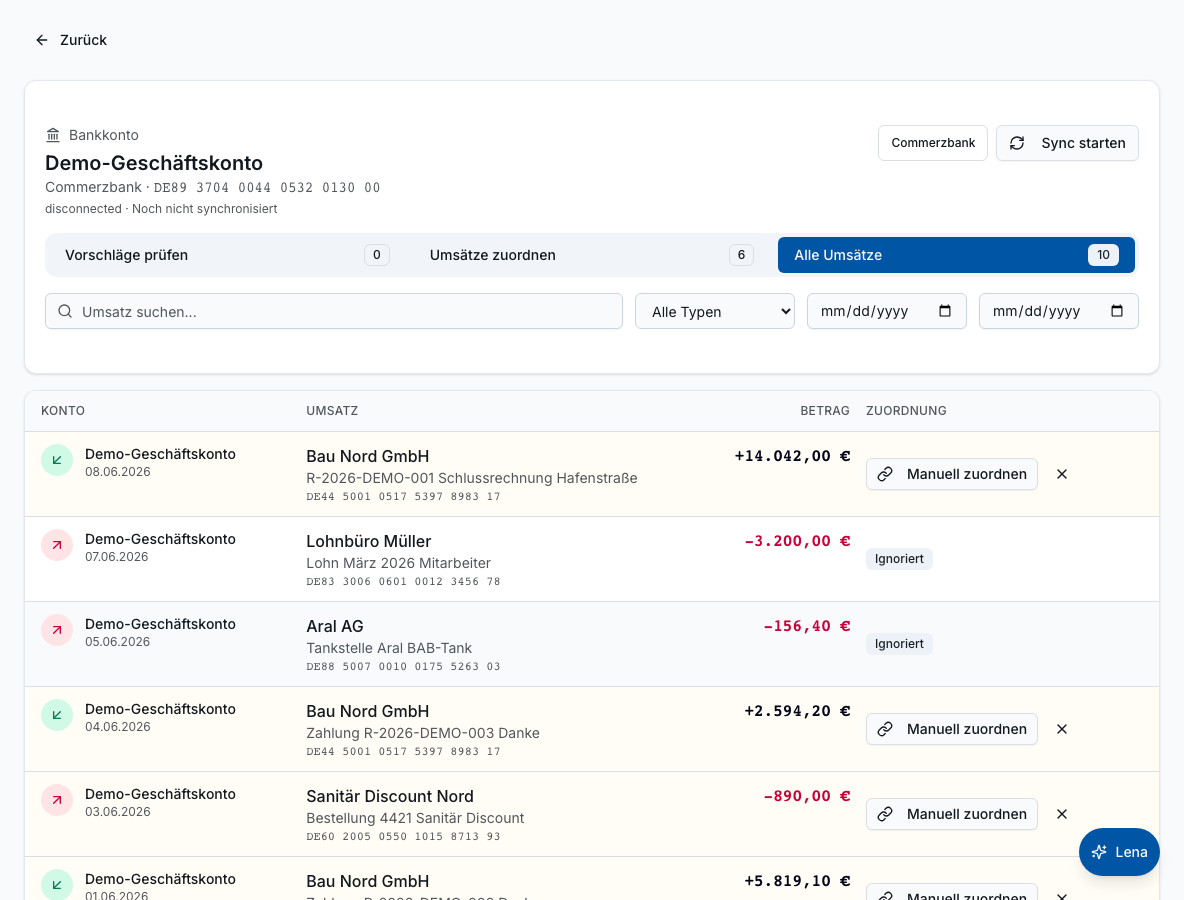Click the bank building icon beside Bankkonto
The width and height of the screenshot is (1184, 900).
tap(53, 135)
